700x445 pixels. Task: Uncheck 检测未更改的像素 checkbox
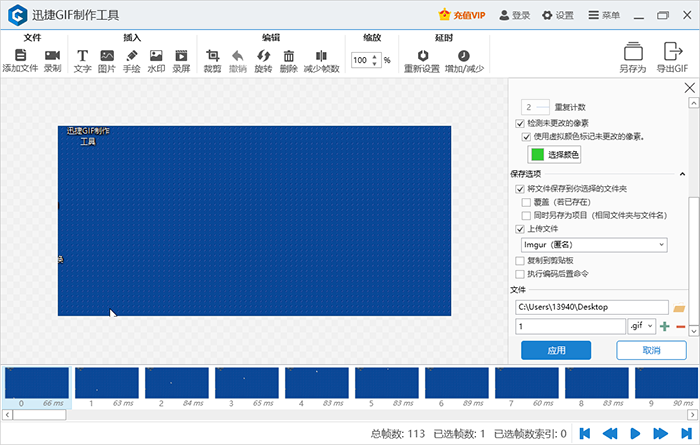520,123
